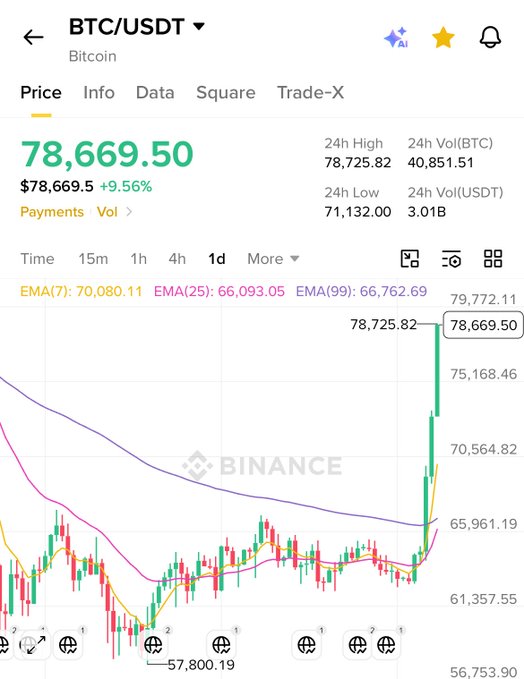
Task: Switch to the Price tab
Action: [x=41, y=93]
